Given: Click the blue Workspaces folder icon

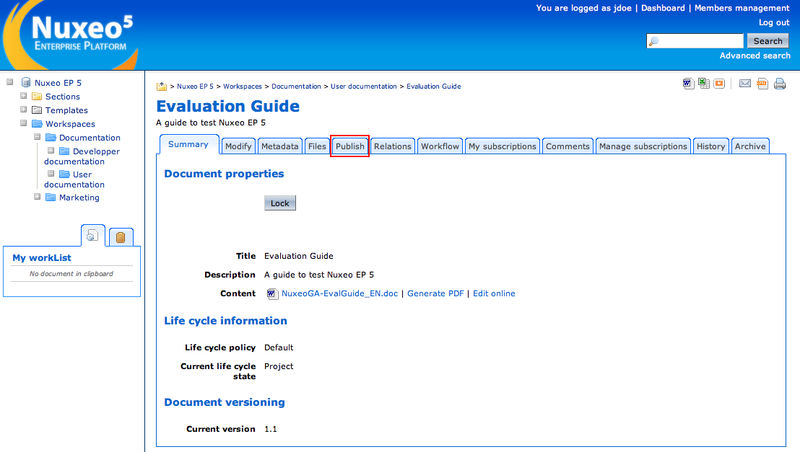Looking at the screenshot, I should click(37, 124).
